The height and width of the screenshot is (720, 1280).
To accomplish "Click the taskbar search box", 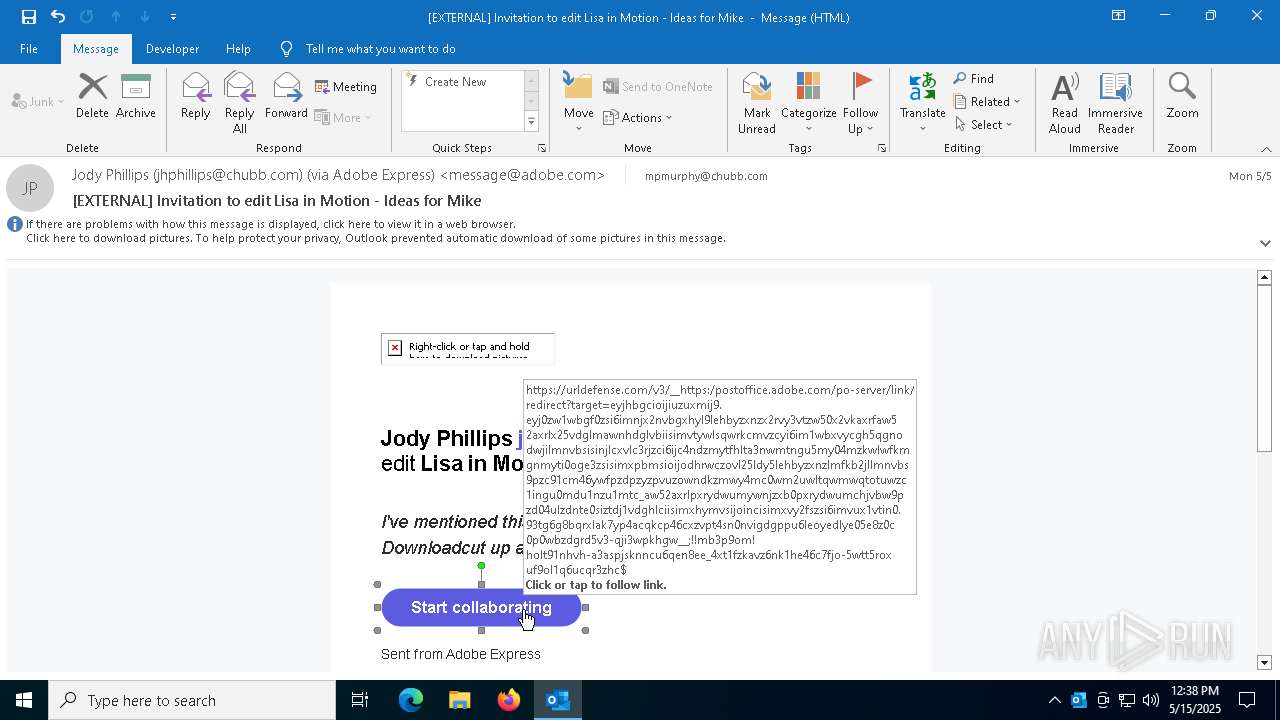I will coord(192,700).
